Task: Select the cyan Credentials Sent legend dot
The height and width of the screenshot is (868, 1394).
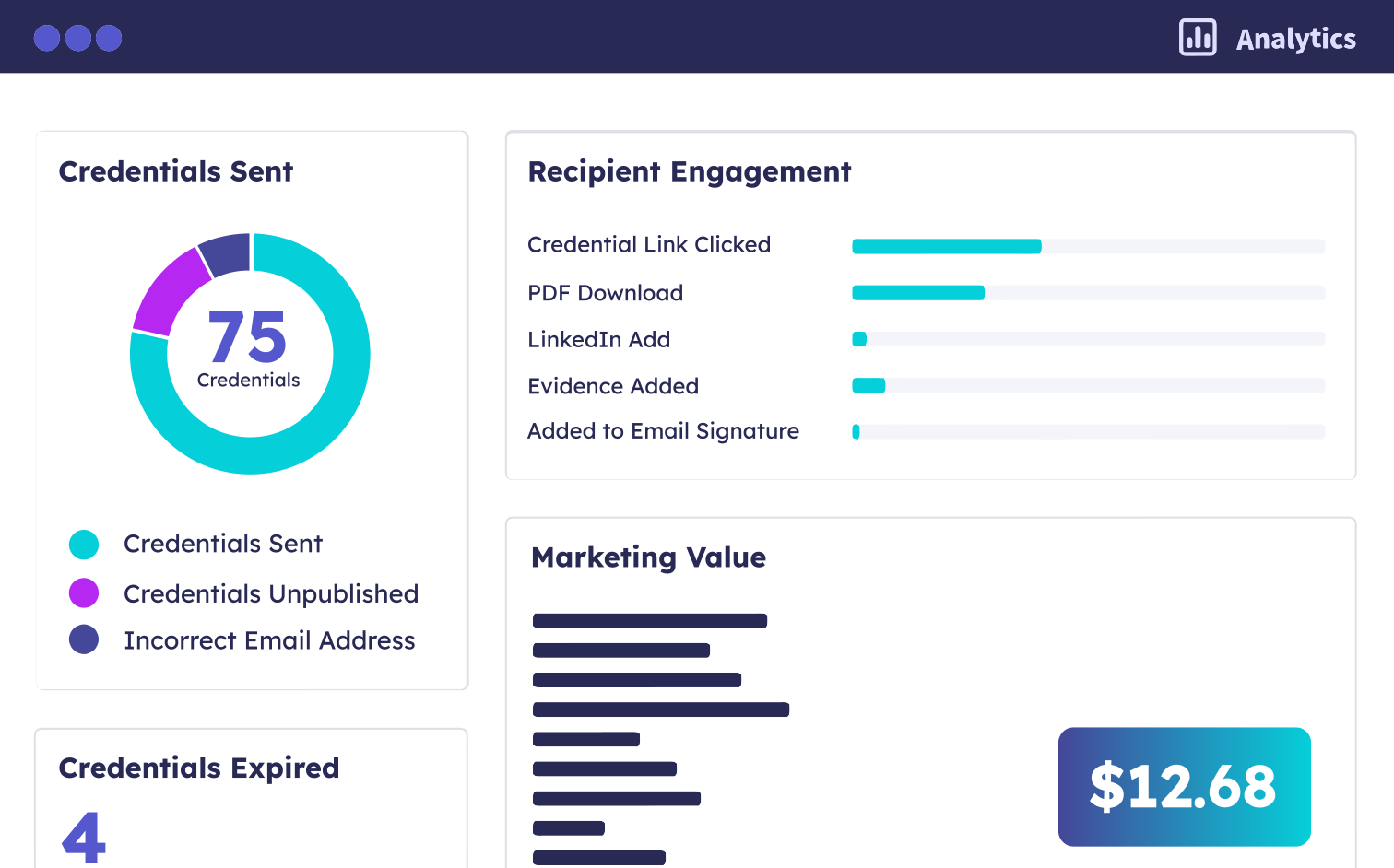Action: click(84, 544)
